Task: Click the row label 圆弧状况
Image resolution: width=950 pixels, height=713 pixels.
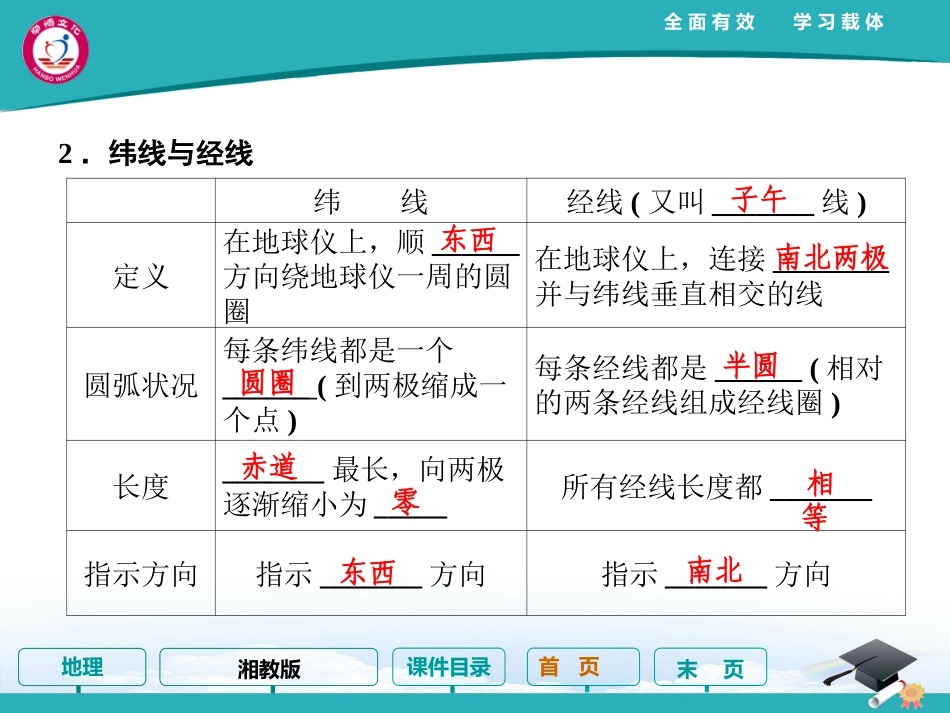Action: point(141,385)
